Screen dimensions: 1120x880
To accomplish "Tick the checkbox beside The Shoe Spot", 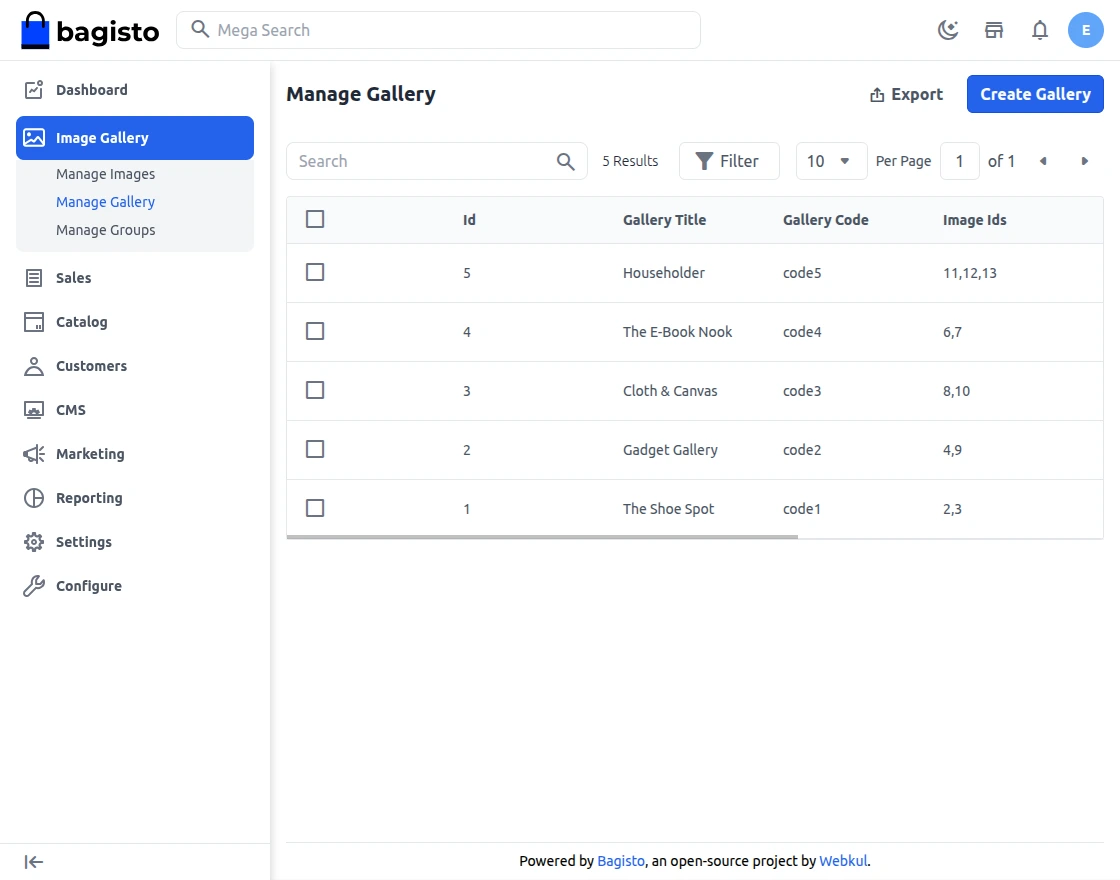I will pos(315,508).
